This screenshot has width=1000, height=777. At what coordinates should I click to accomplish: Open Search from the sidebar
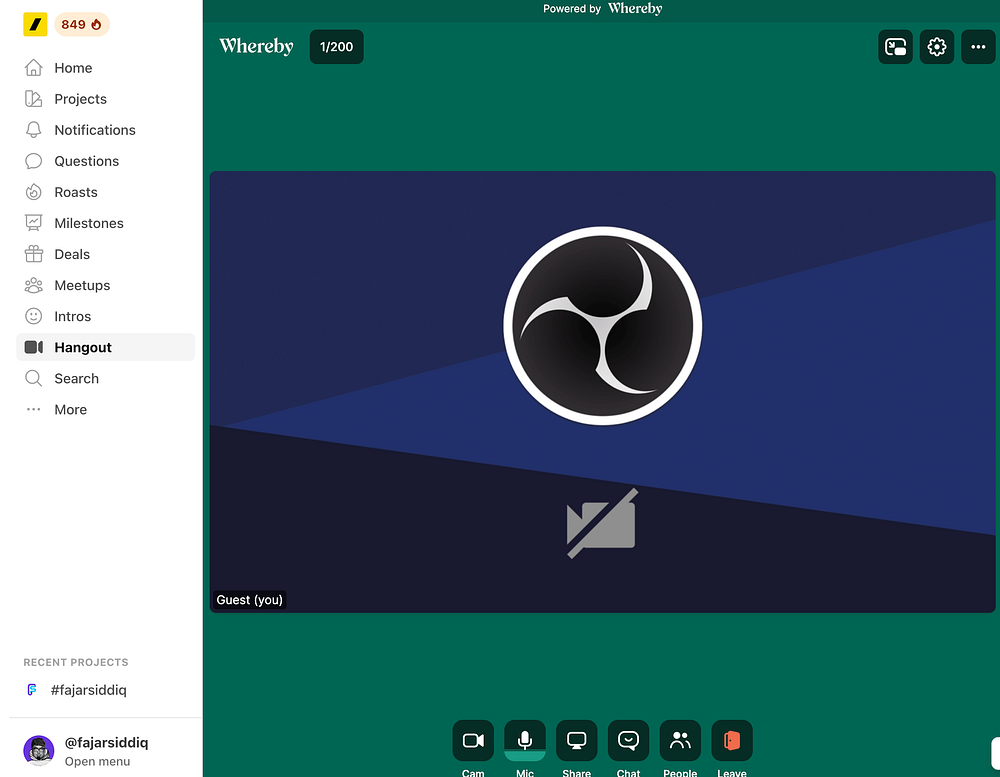(x=105, y=378)
